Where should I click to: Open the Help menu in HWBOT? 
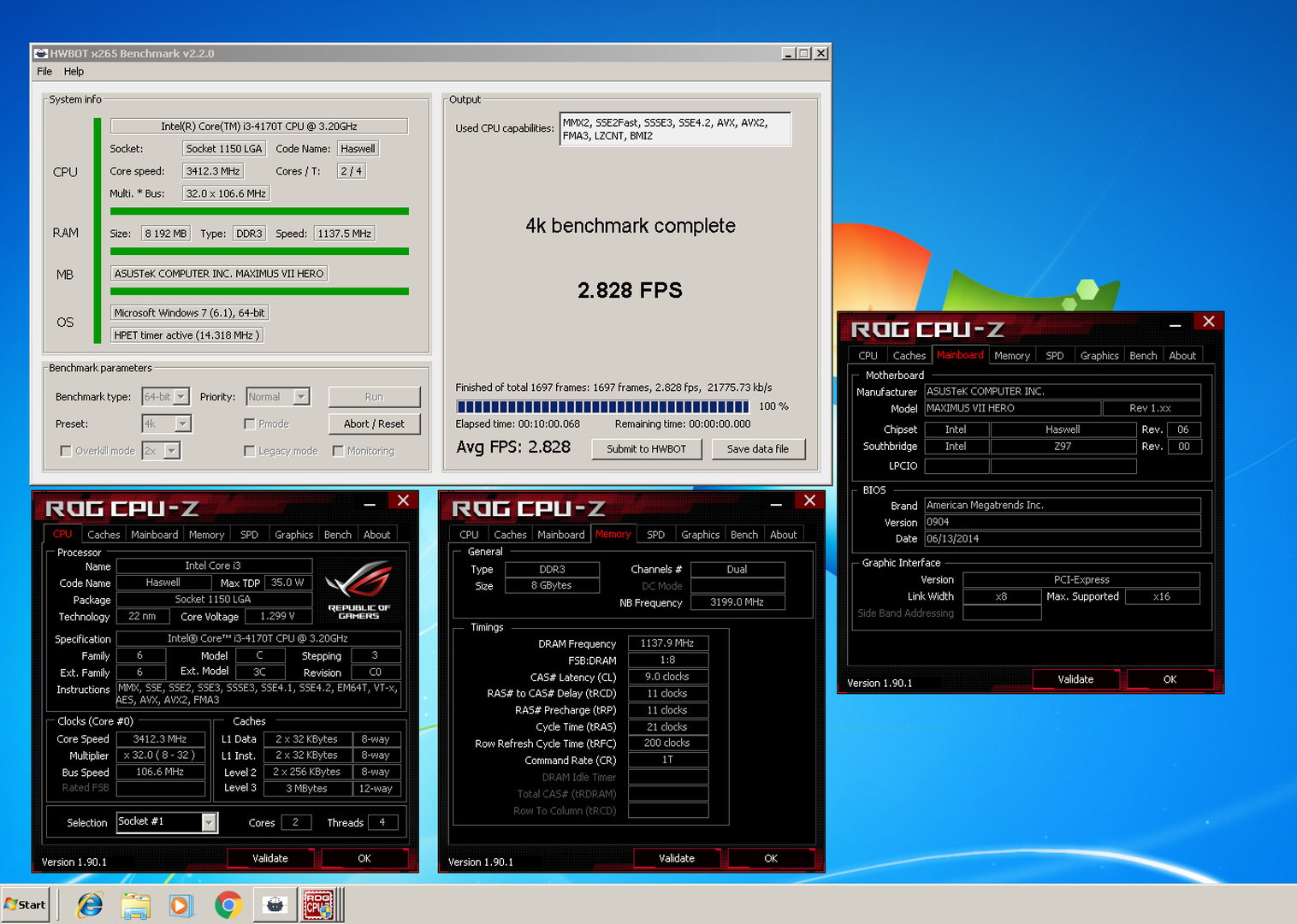pos(74,72)
